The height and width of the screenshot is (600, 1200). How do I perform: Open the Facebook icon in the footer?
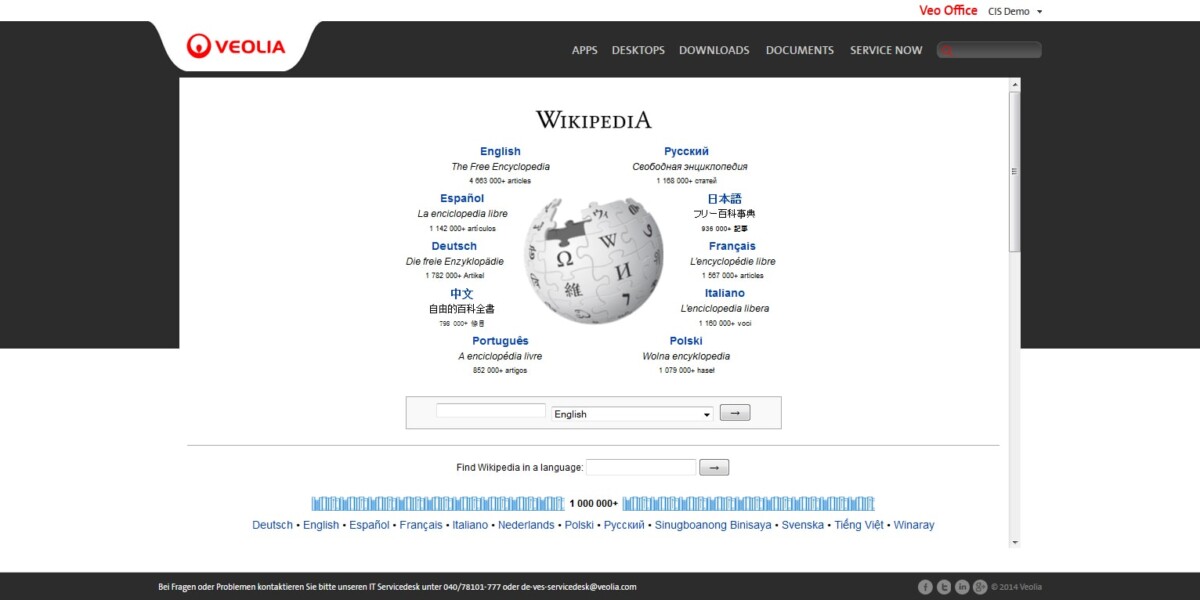(x=925, y=587)
